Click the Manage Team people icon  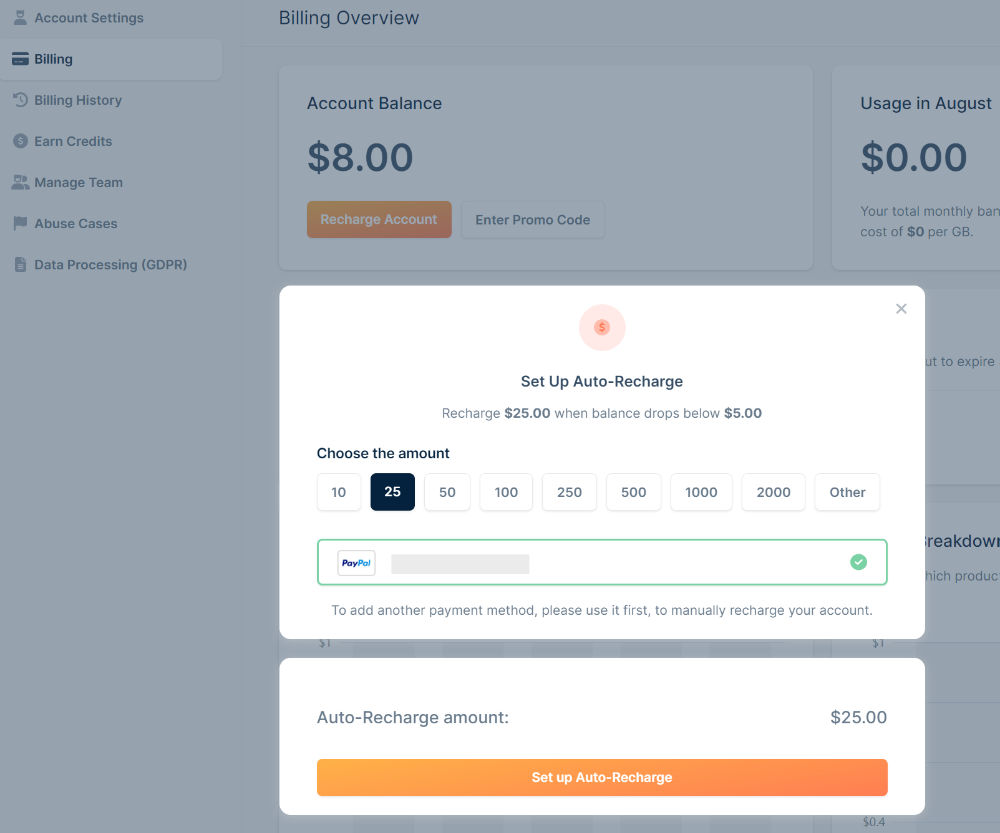pyautogui.click(x=20, y=182)
